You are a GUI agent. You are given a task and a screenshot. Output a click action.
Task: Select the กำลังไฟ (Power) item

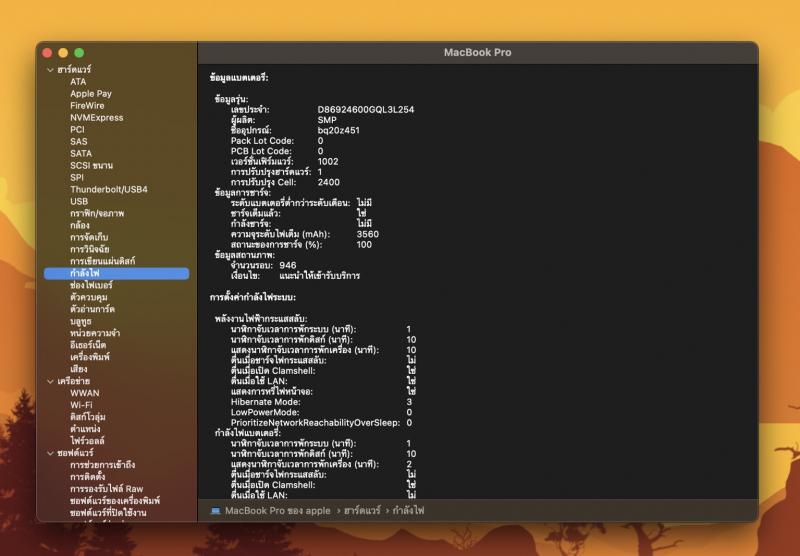pos(84,273)
